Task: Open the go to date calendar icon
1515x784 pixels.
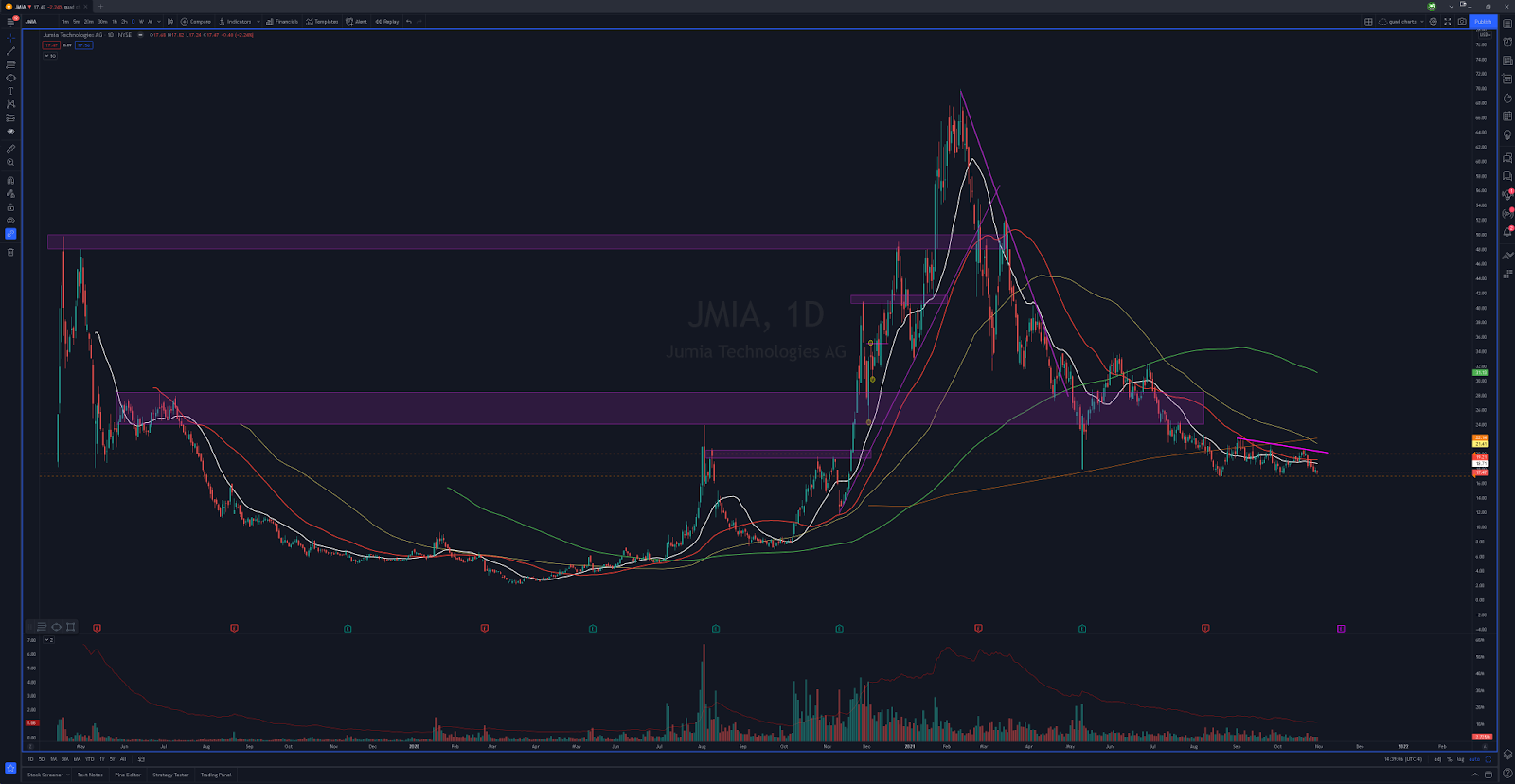Action: point(141,759)
